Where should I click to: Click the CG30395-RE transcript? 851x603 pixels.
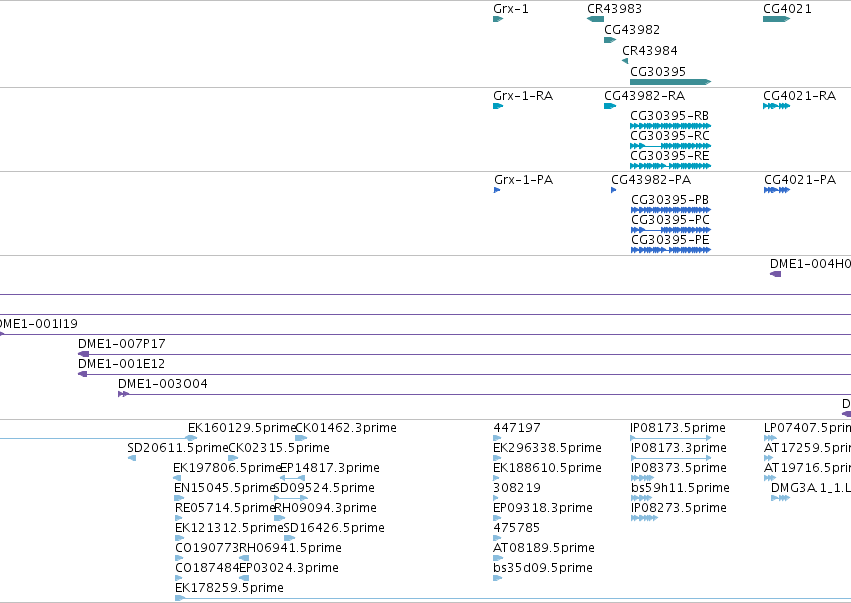(x=670, y=166)
